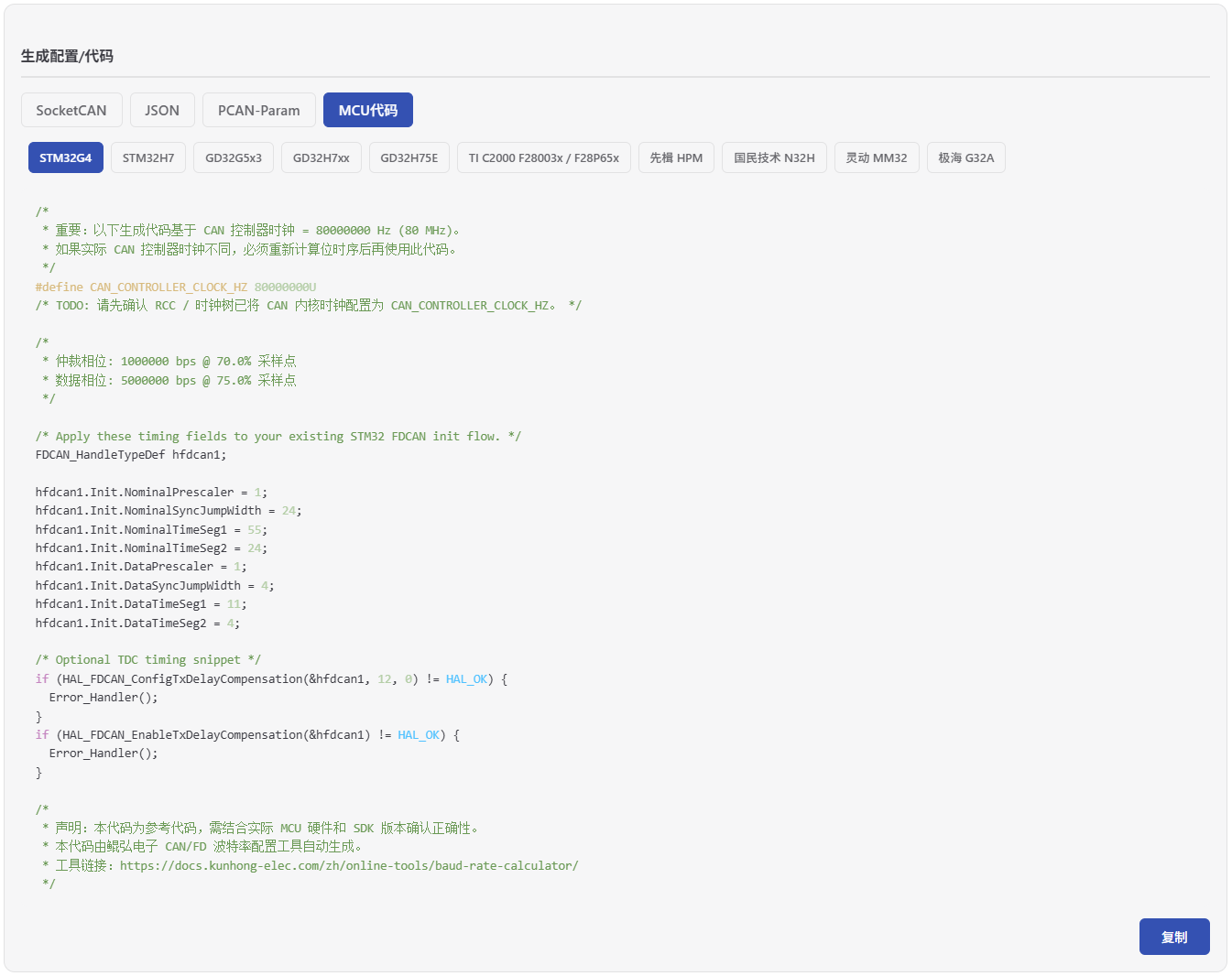Viewport: 1232px width, 976px height.
Task: Click the 生成配置/代码 section heading
Action: [68, 56]
